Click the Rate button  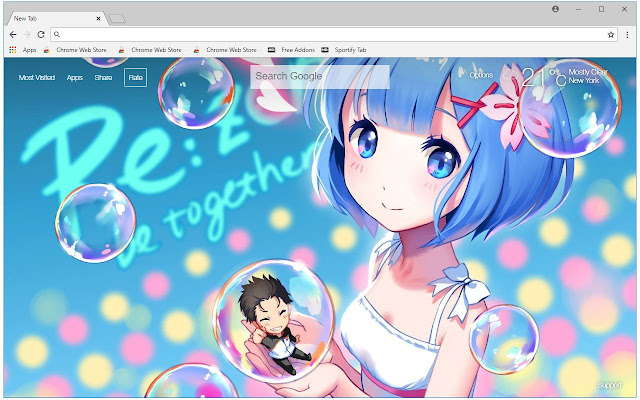(x=136, y=78)
